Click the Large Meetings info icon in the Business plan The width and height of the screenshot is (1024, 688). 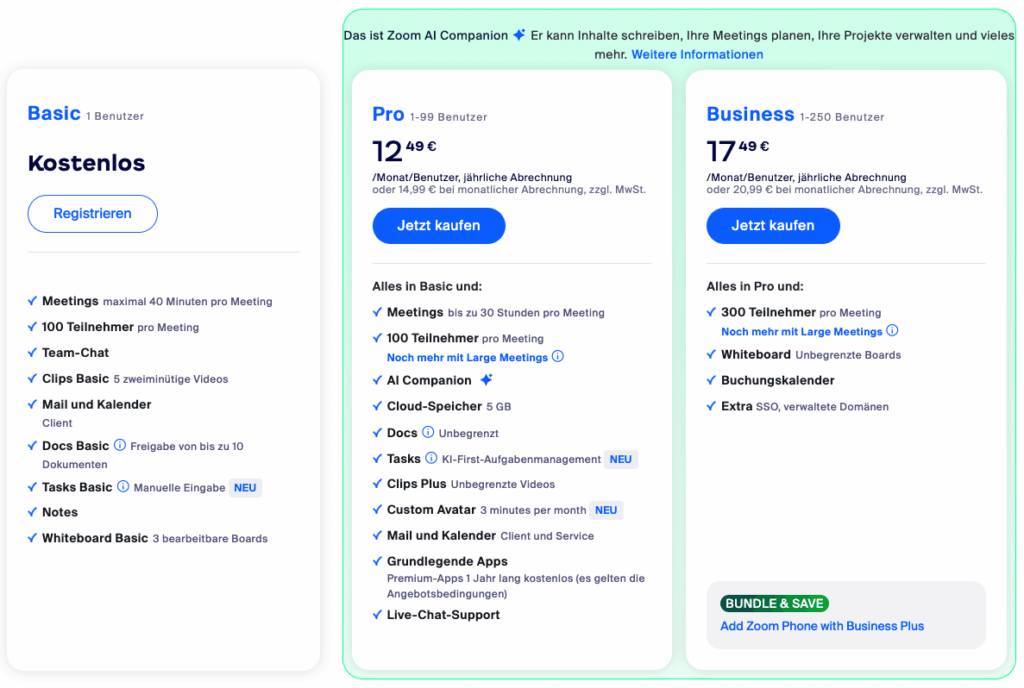pos(892,331)
